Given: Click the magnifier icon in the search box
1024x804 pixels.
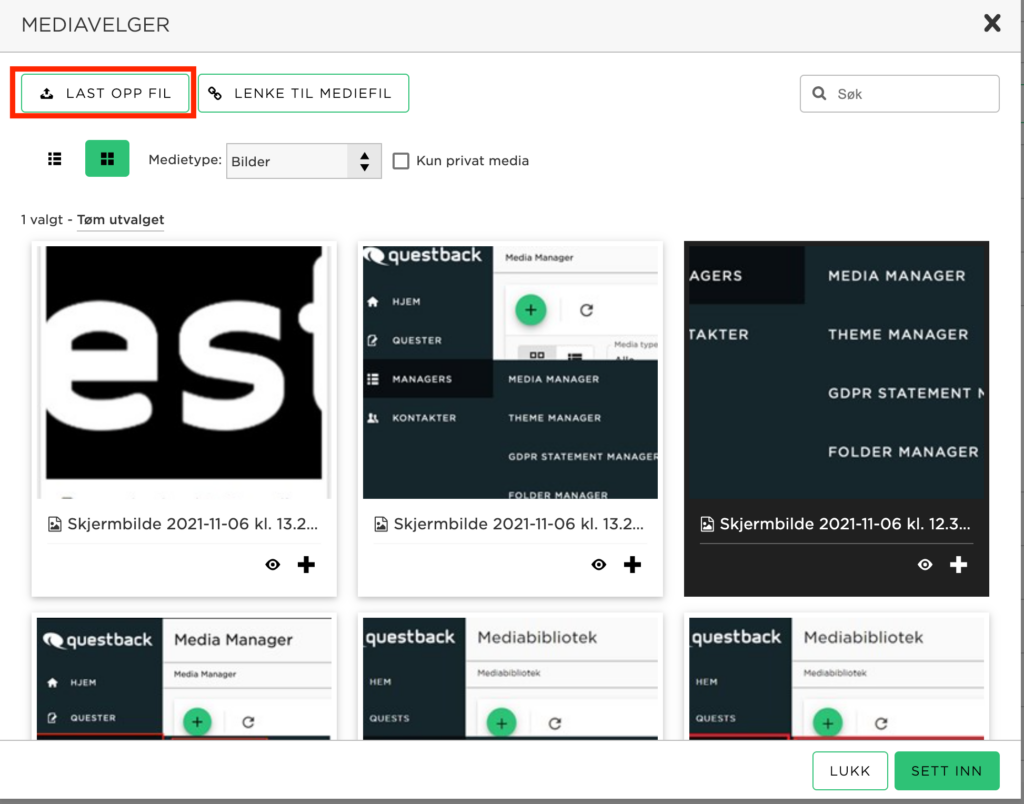Looking at the screenshot, I should (x=819, y=93).
